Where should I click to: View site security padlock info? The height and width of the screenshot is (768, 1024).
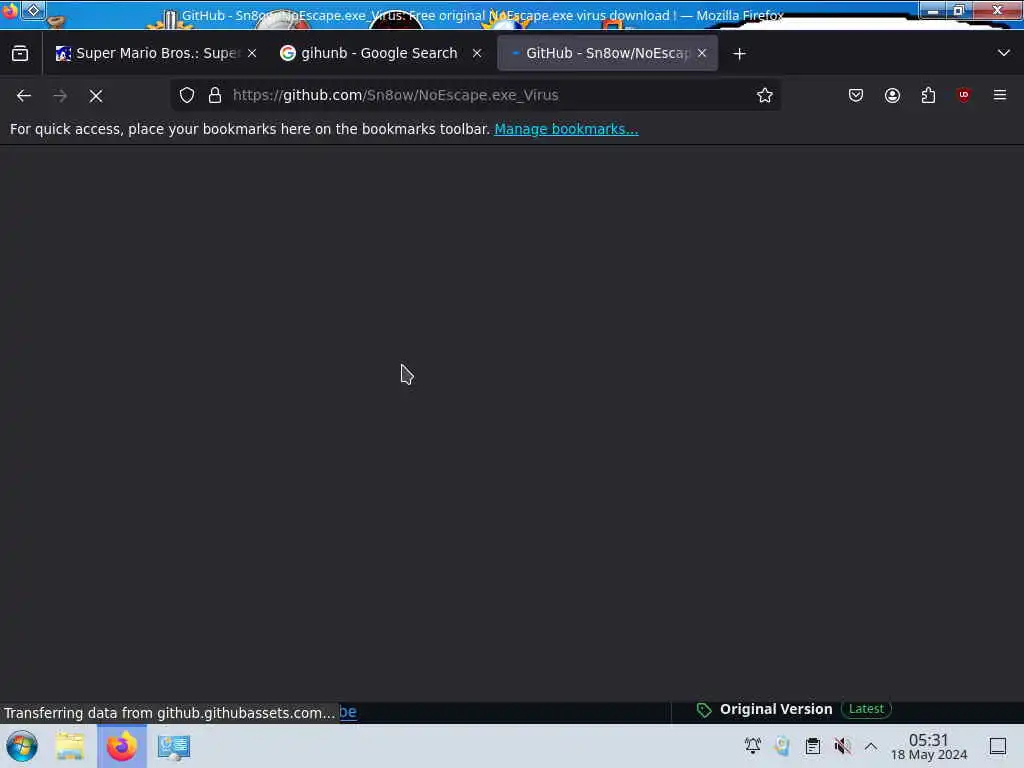click(x=215, y=95)
